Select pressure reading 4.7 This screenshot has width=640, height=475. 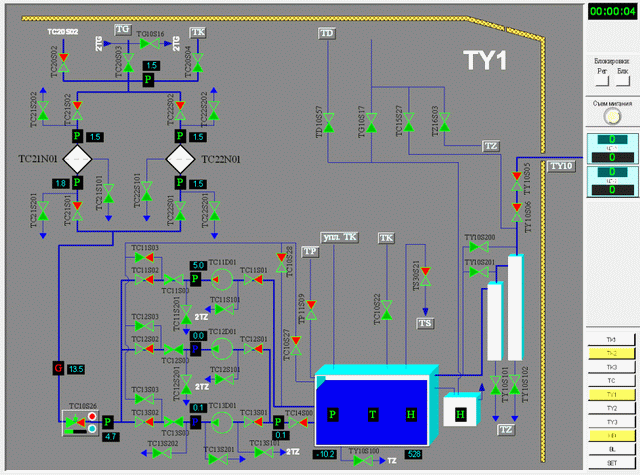pos(111,436)
